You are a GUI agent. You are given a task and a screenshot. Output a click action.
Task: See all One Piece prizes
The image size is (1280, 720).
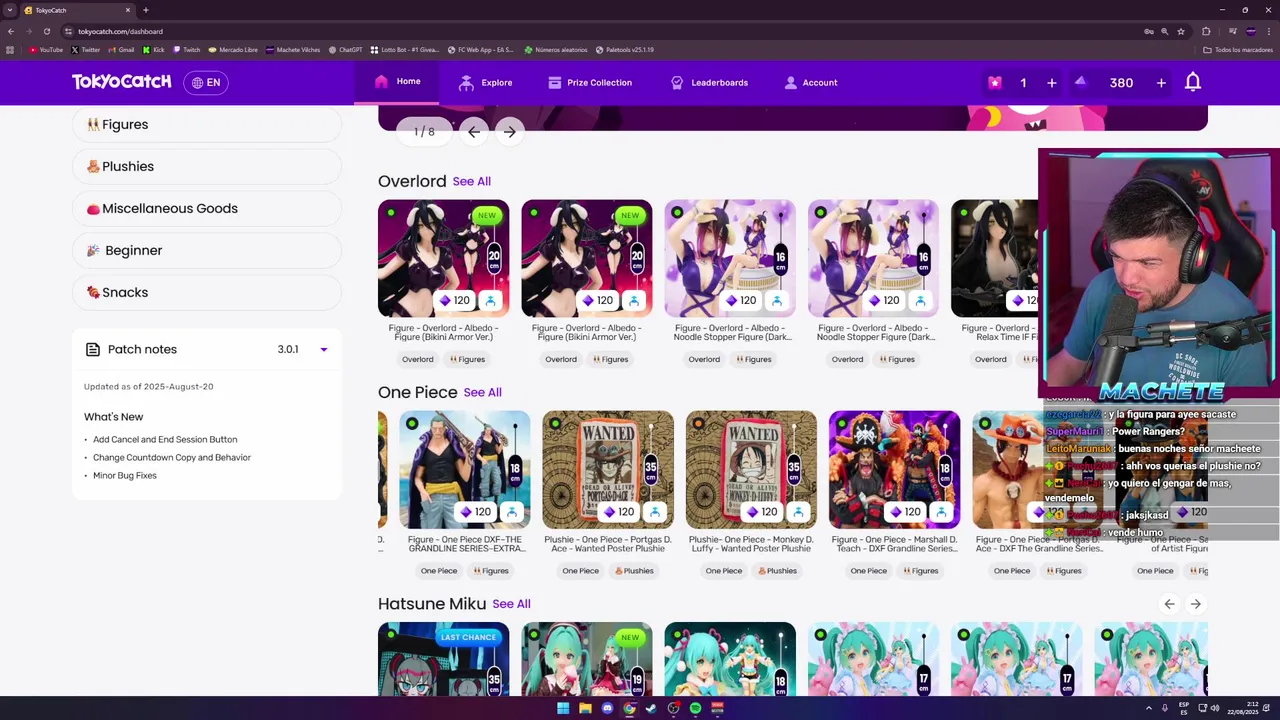[x=482, y=392]
